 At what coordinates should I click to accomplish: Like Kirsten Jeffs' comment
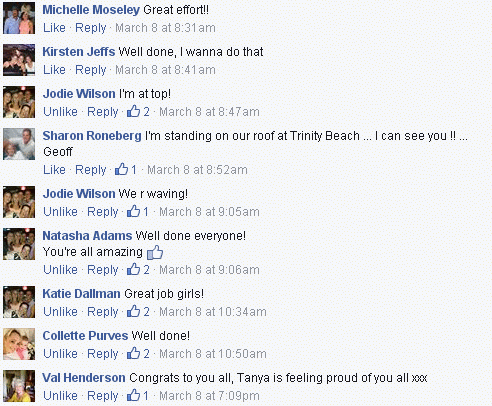pyautogui.click(x=54, y=70)
